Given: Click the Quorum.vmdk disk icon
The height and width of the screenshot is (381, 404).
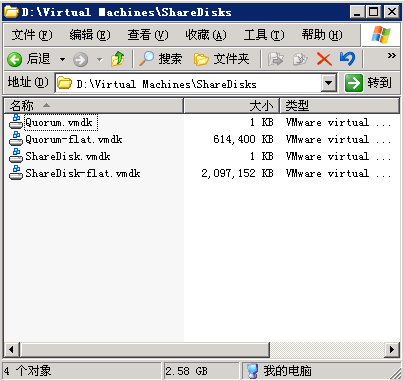Looking at the screenshot, I should pos(16,121).
